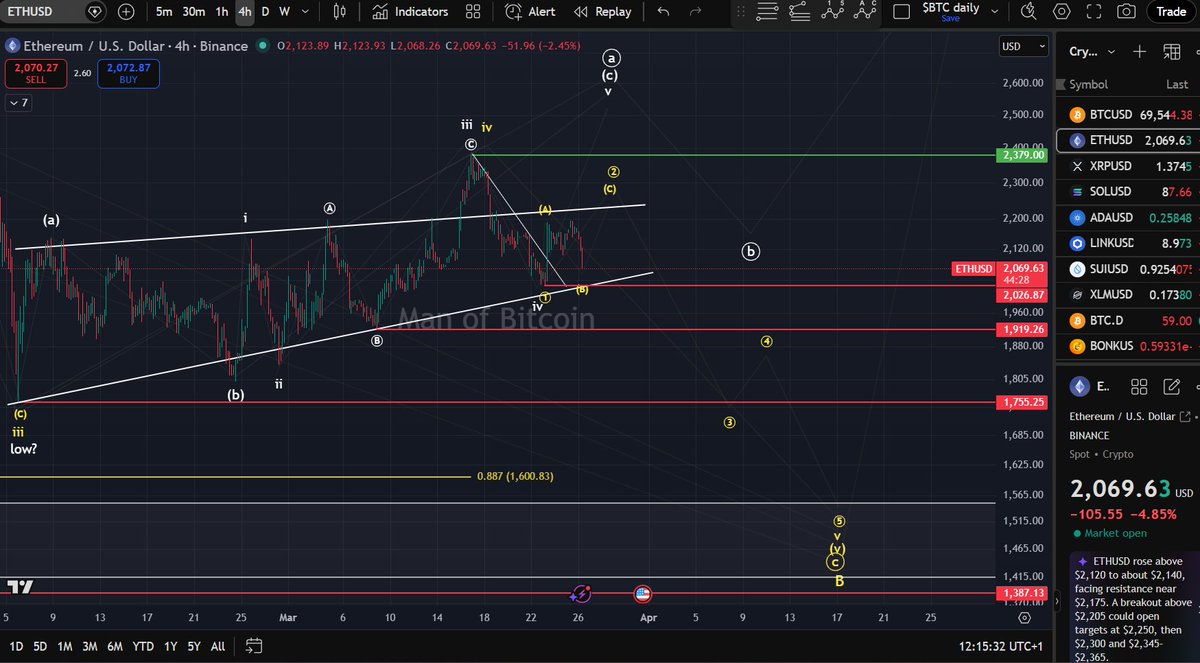The height and width of the screenshot is (663, 1200).
Task: Set date range to 1Y
Action: coord(170,646)
